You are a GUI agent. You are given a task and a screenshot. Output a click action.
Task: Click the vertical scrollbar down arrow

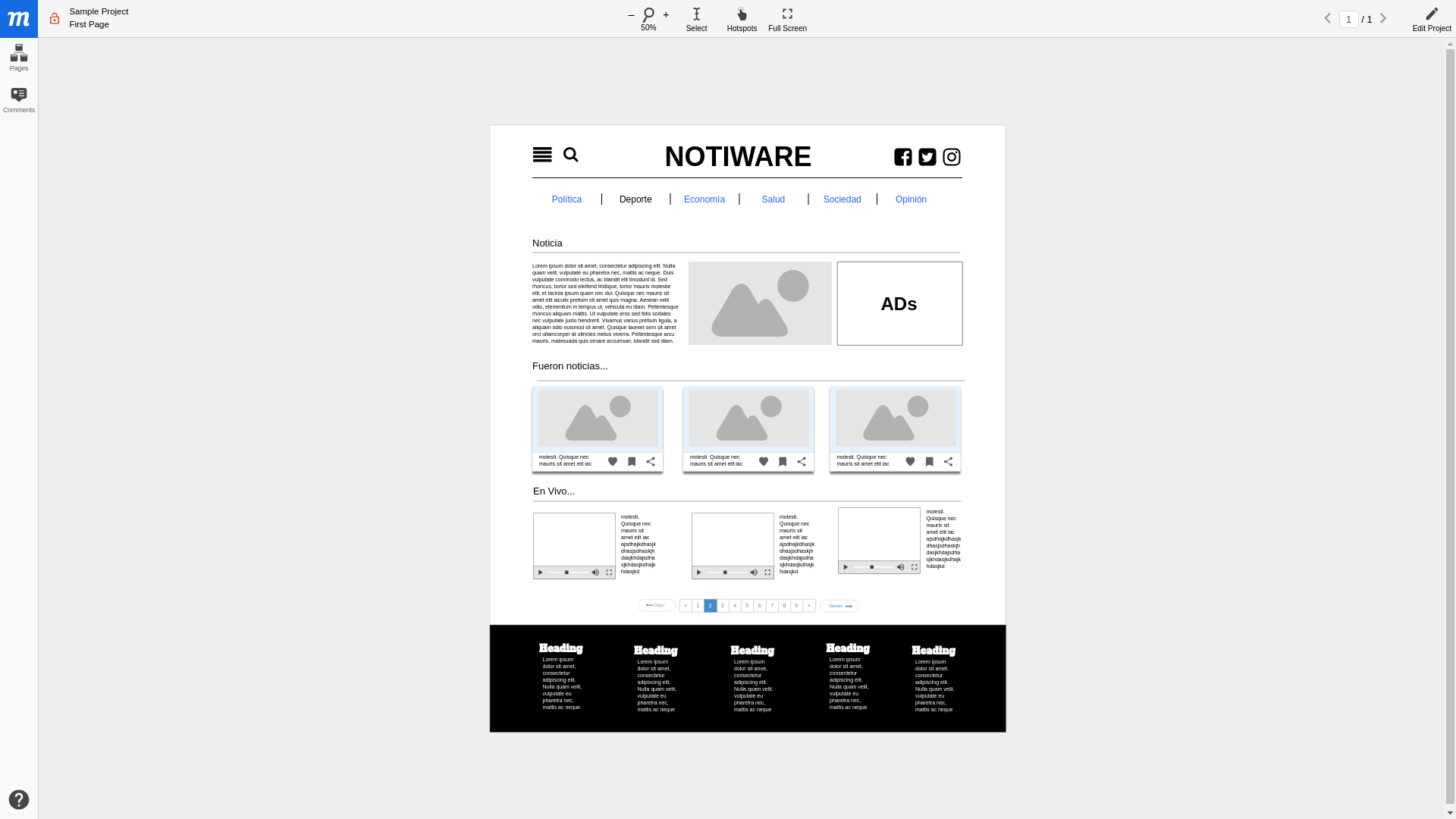1450,814
